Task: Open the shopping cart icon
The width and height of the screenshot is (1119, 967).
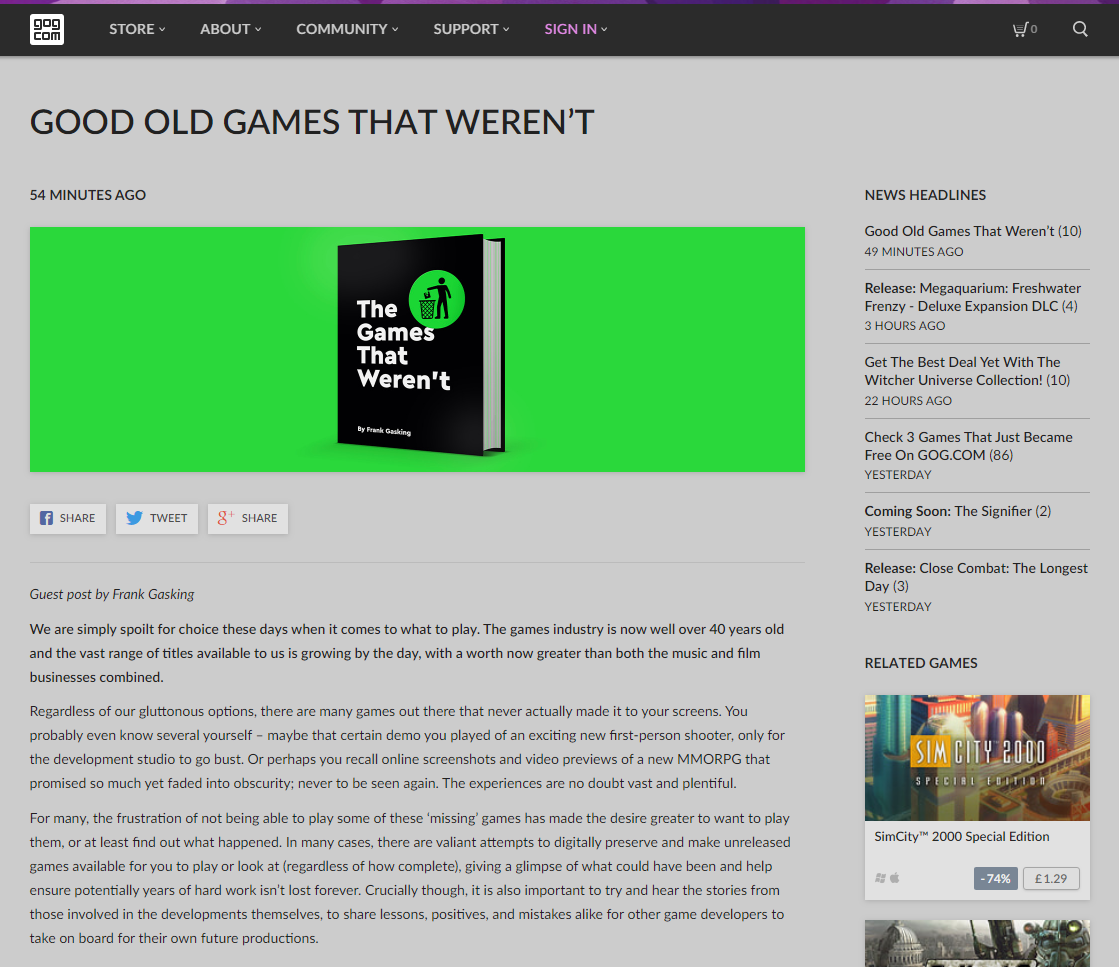Action: click(1021, 29)
